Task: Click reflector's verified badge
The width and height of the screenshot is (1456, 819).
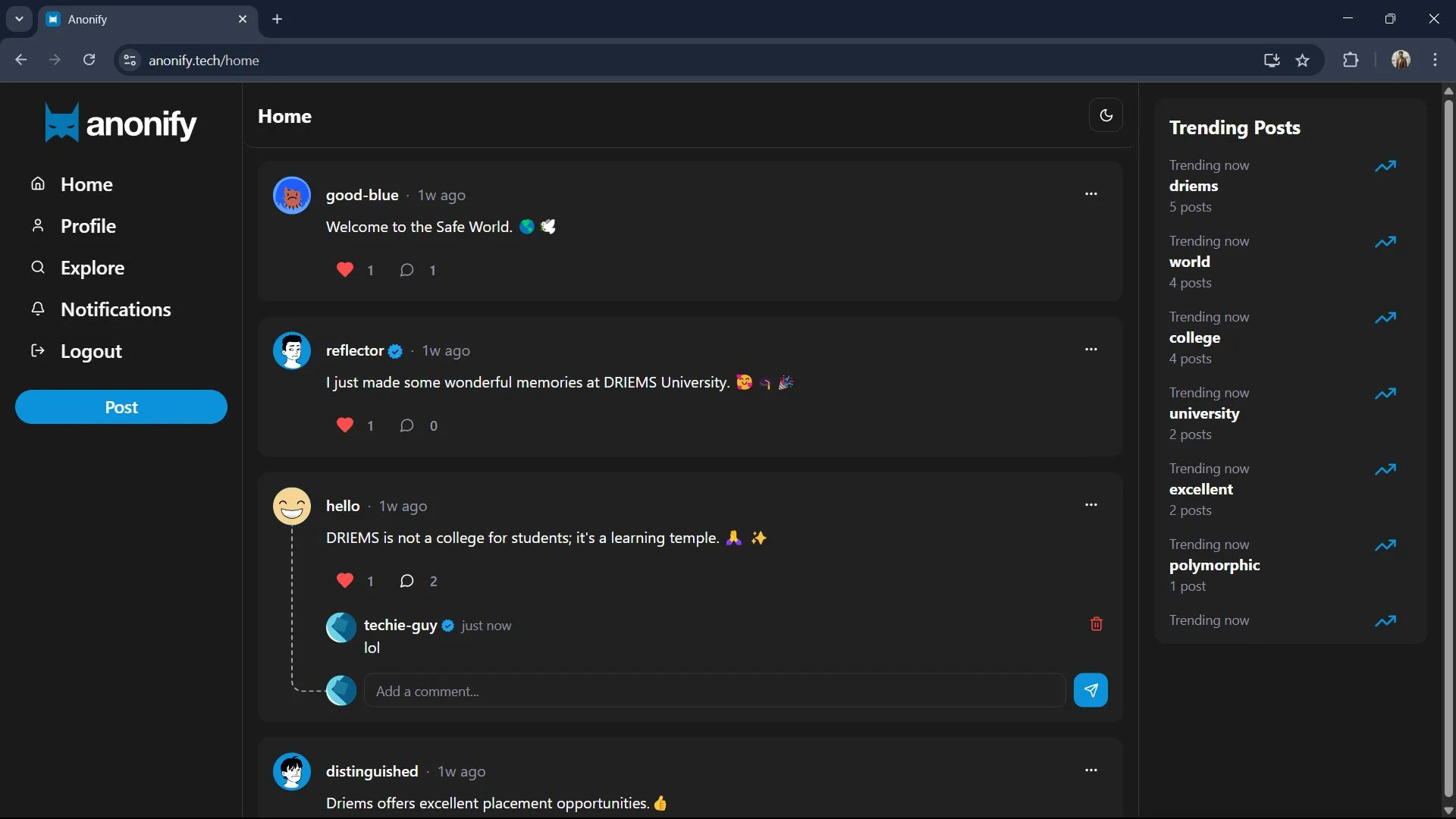Action: click(x=395, y=351)
